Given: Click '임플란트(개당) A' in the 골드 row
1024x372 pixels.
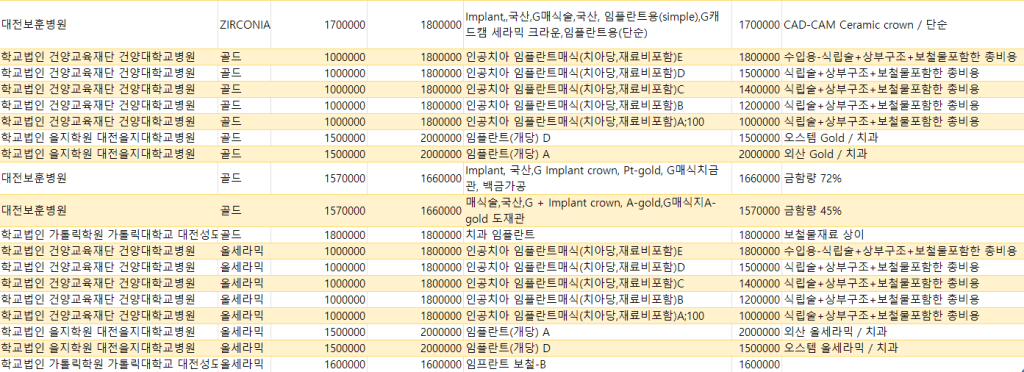Looking at the screenshot, I should [598, 154].
